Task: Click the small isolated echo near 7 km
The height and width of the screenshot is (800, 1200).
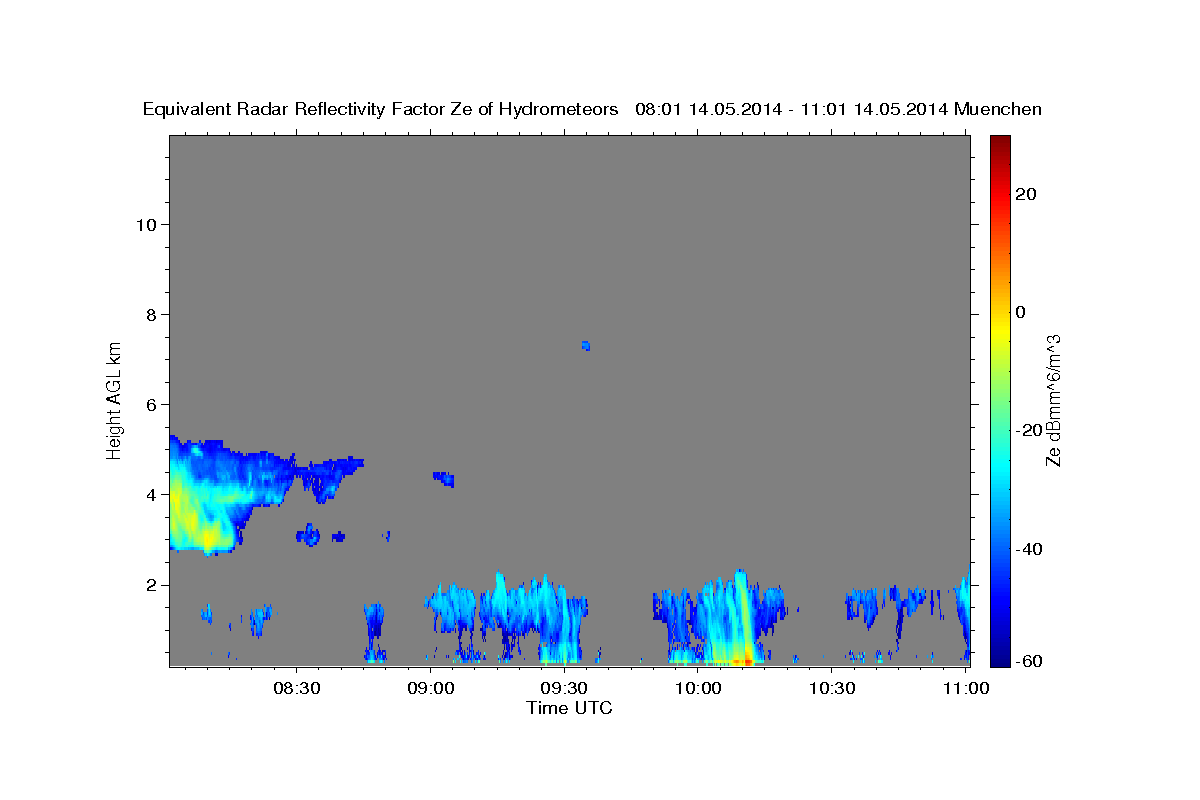Action: pos(586,346)
